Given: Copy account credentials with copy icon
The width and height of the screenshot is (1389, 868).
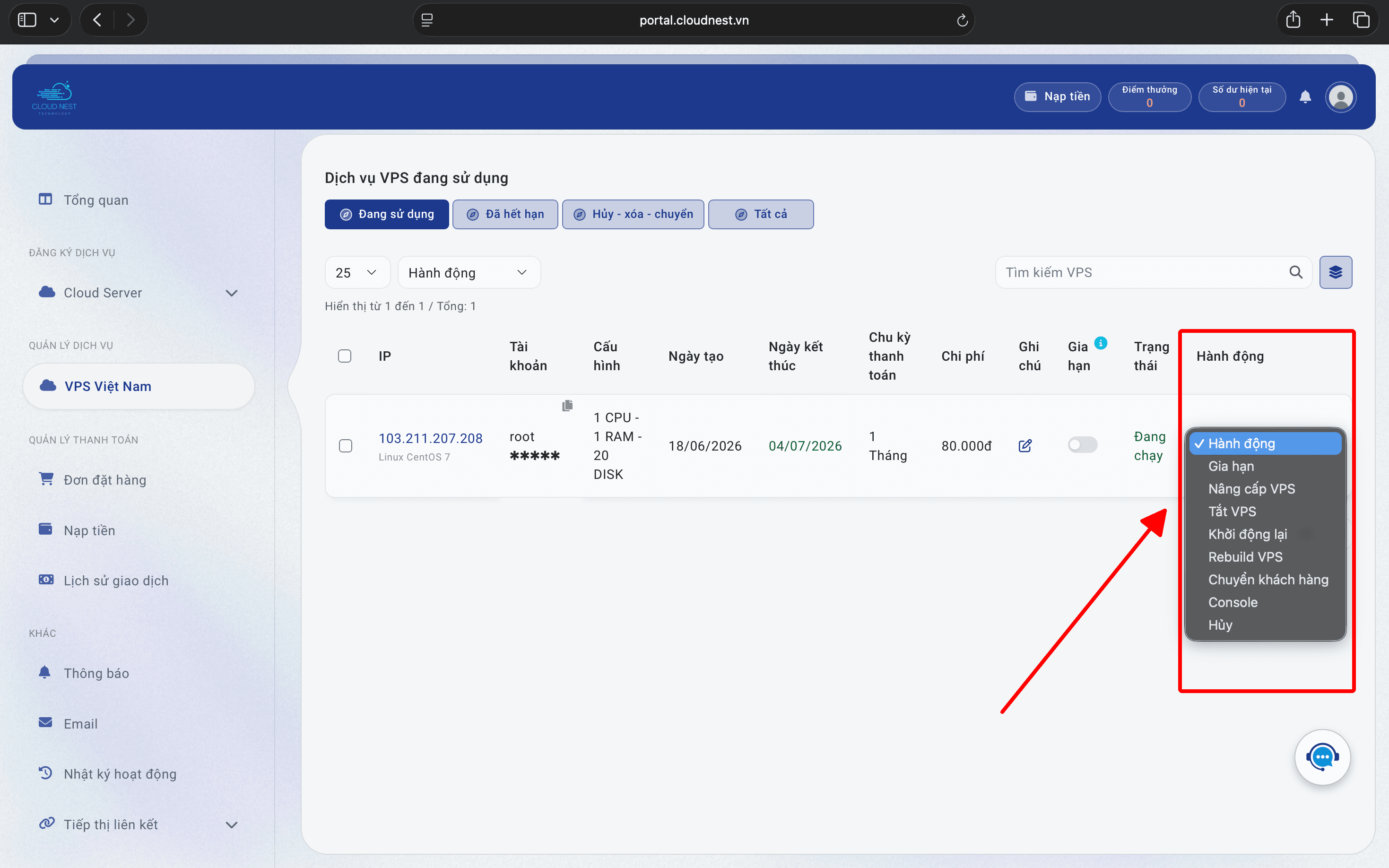Looking at the screenshot, I should 567,405.
